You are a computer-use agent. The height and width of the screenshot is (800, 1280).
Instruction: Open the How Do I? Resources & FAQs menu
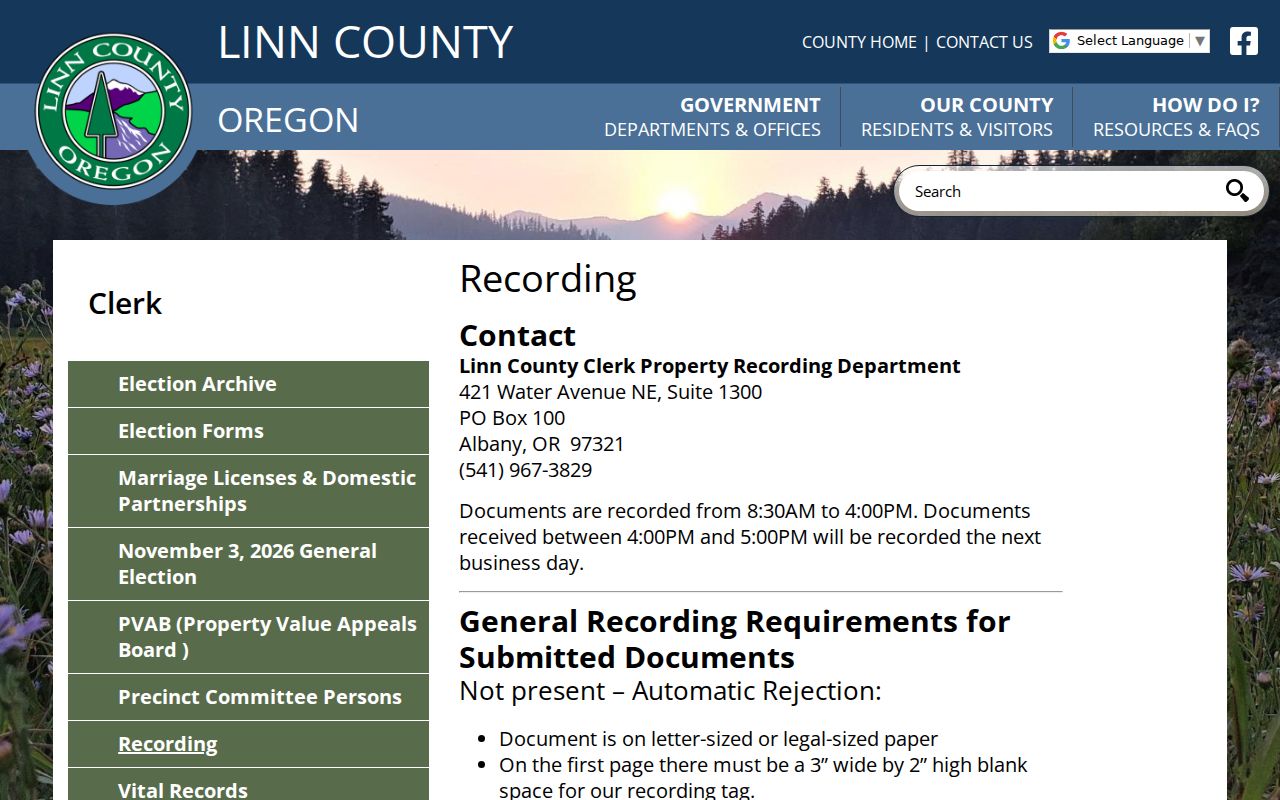1176,117
